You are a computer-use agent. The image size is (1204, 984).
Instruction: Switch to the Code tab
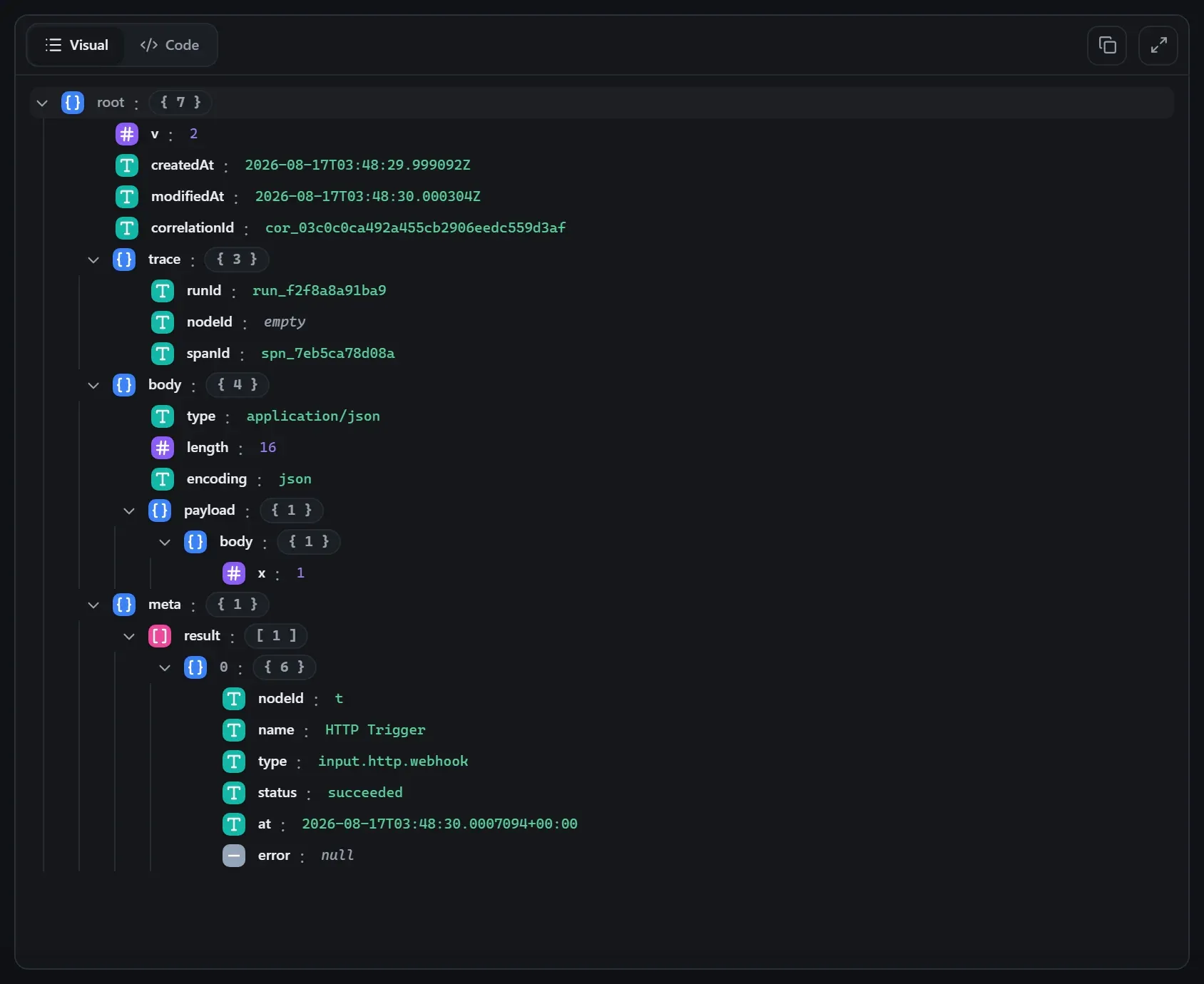170,45
